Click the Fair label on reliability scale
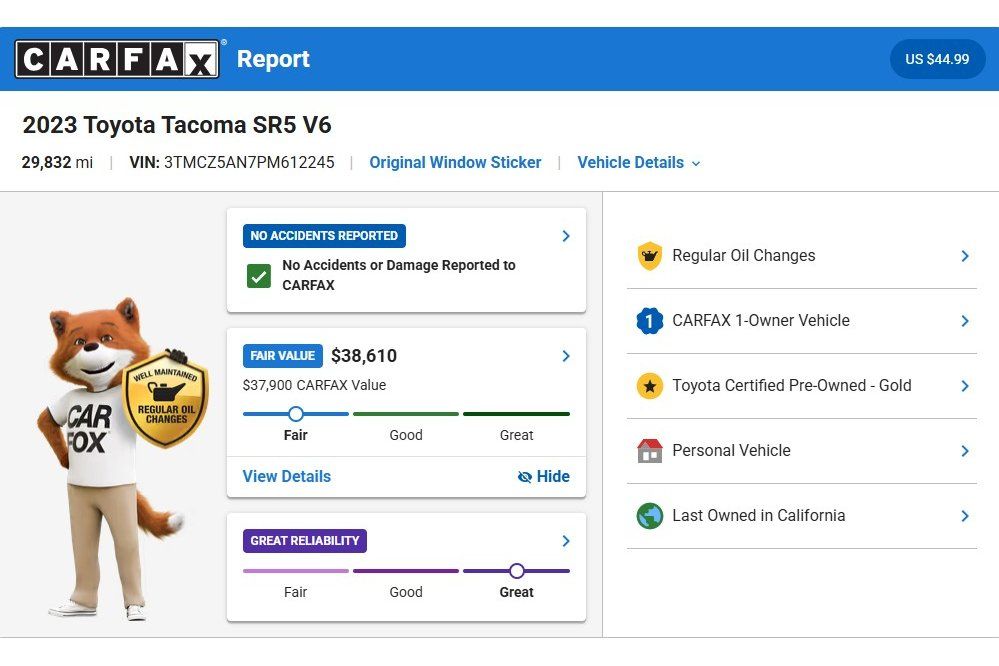This screenshot has height=666, width=999. pos(296,592)
